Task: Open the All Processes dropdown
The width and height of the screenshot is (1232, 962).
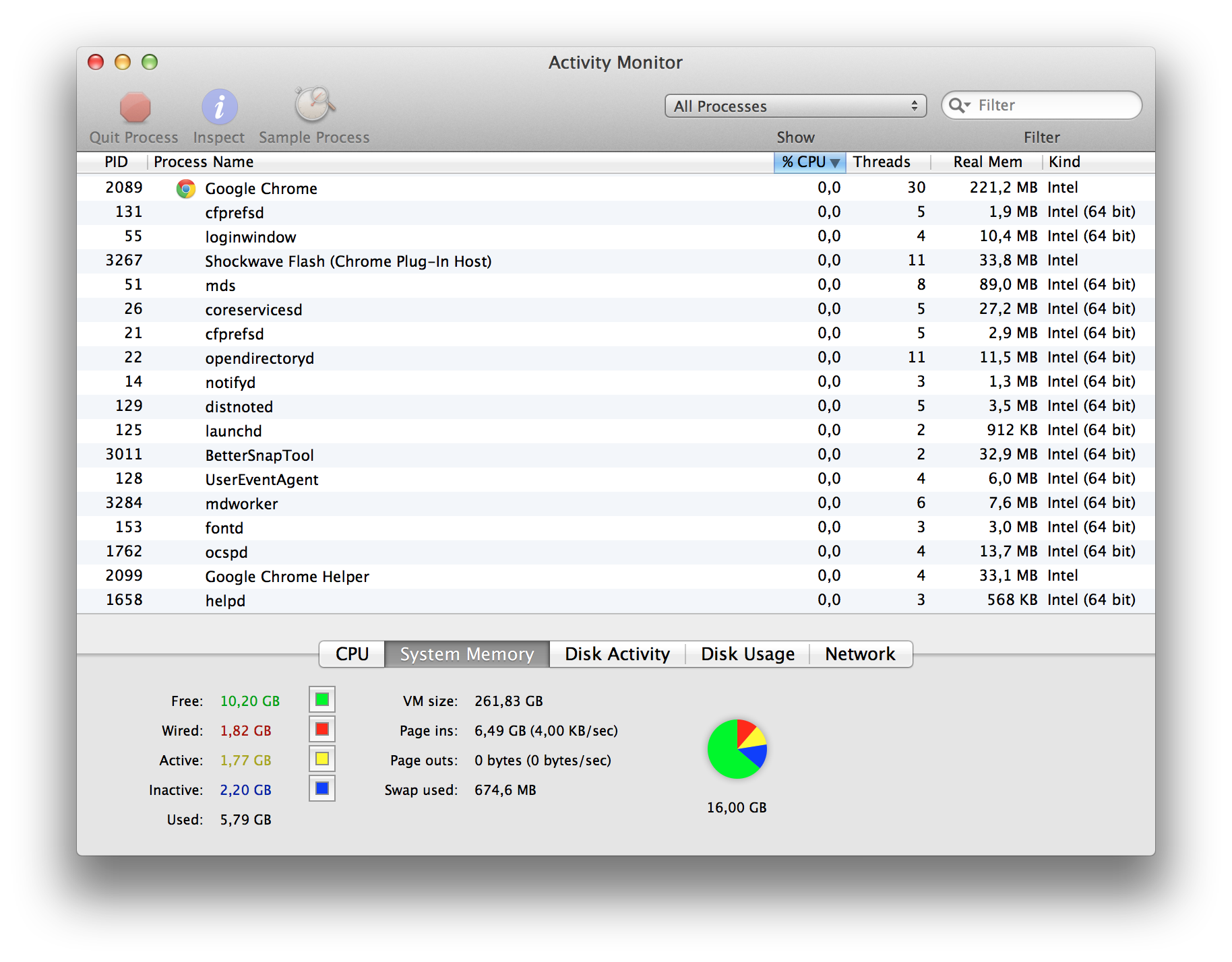Action: coord(795,106)
